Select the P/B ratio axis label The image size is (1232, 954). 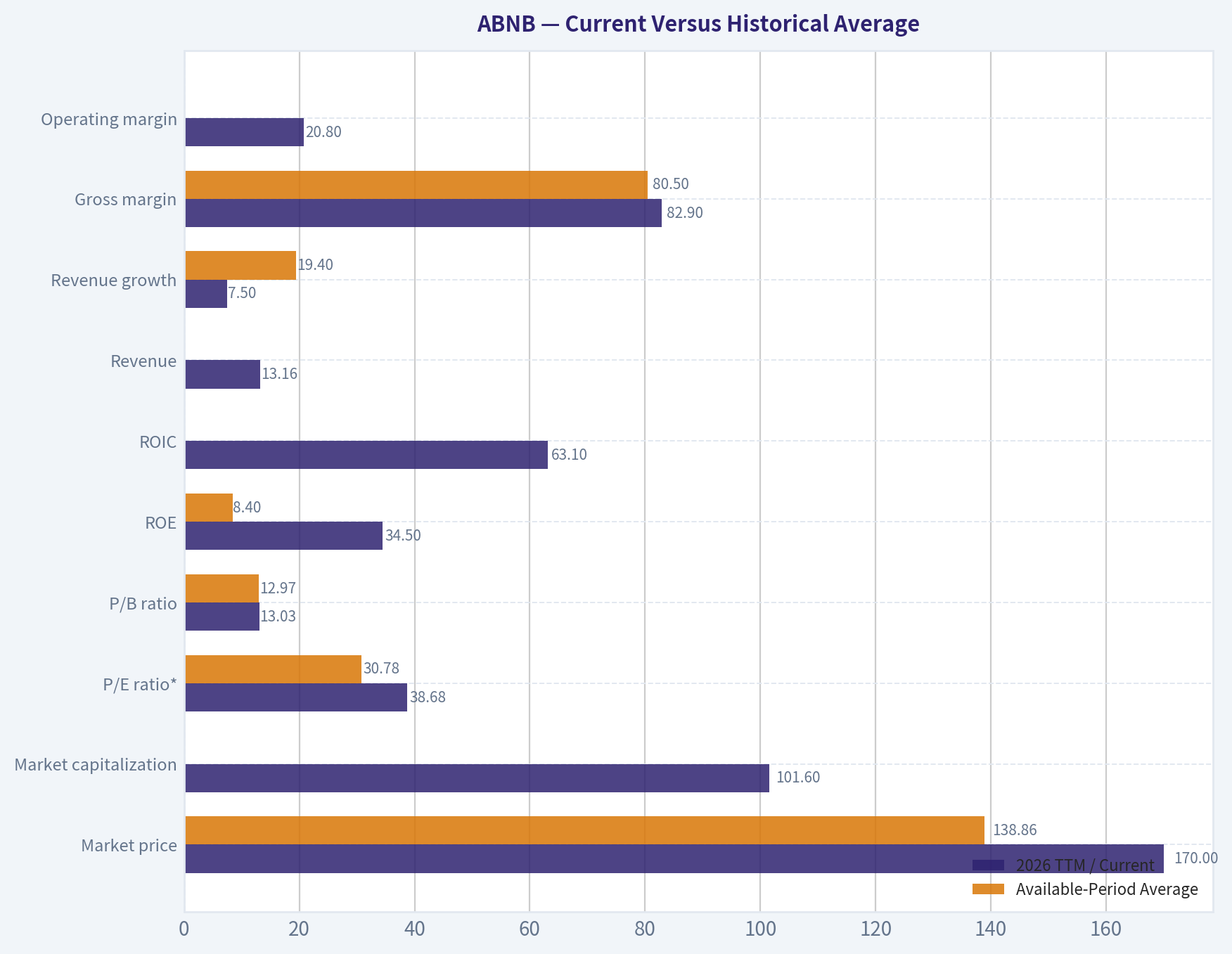(x=143, y=604)
